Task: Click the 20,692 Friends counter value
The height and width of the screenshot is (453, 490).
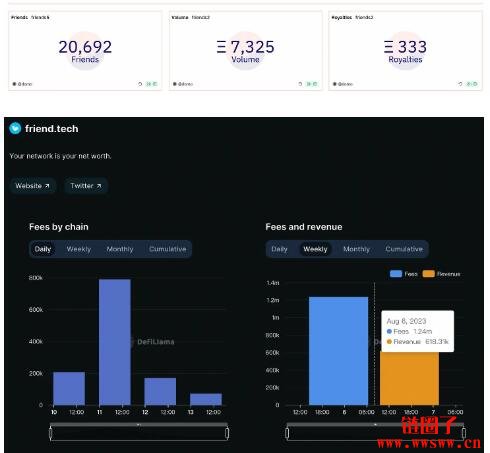Action: pos(85,47)
